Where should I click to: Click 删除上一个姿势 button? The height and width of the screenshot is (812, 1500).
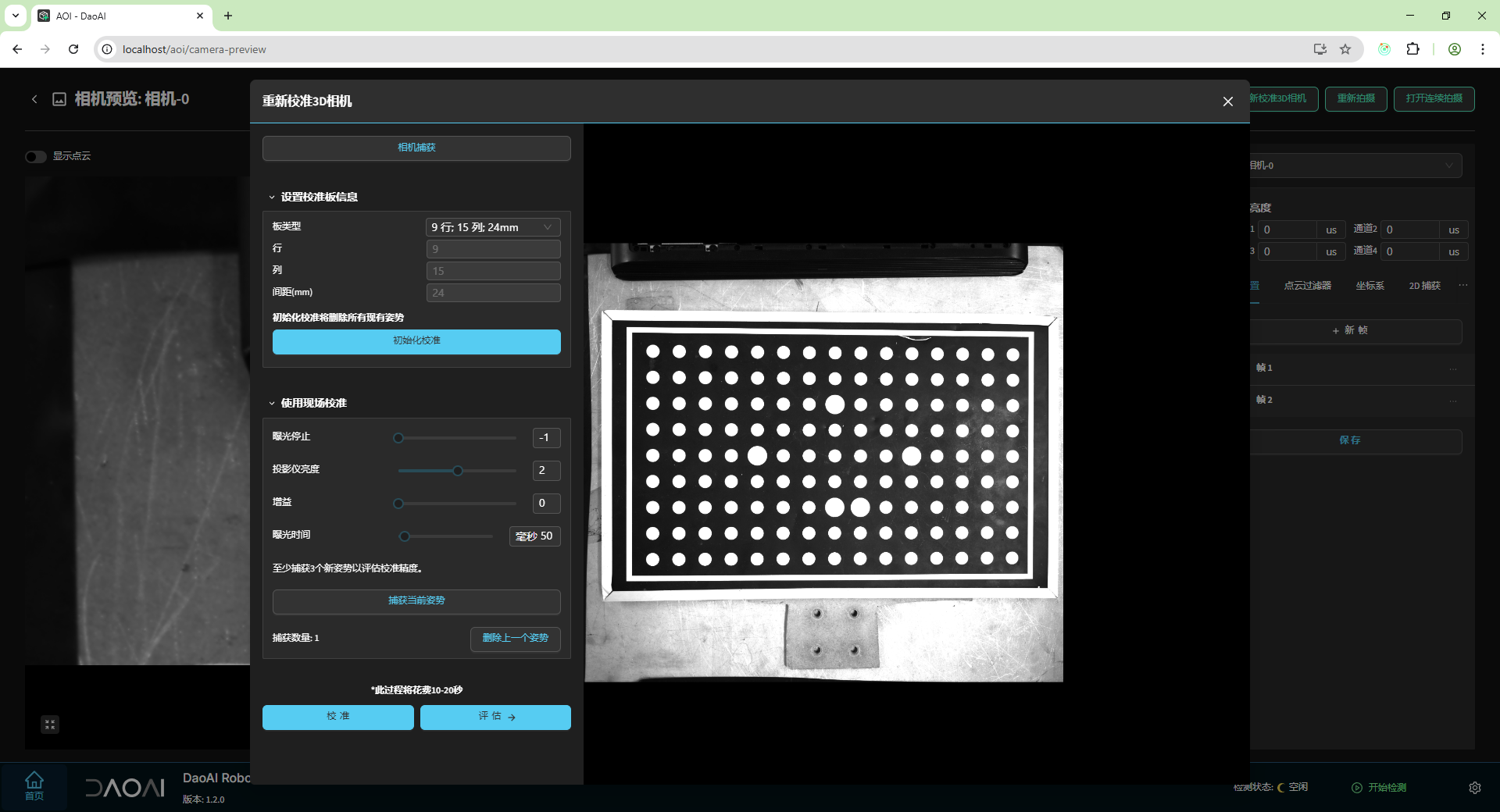click(x=516, y=639)
